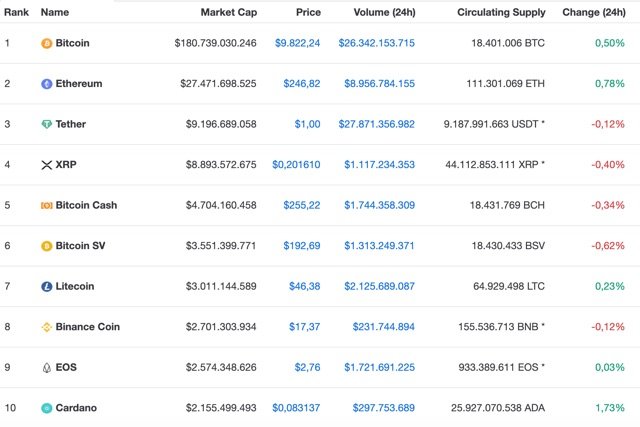Open the Cardano name link

point(77,408)
